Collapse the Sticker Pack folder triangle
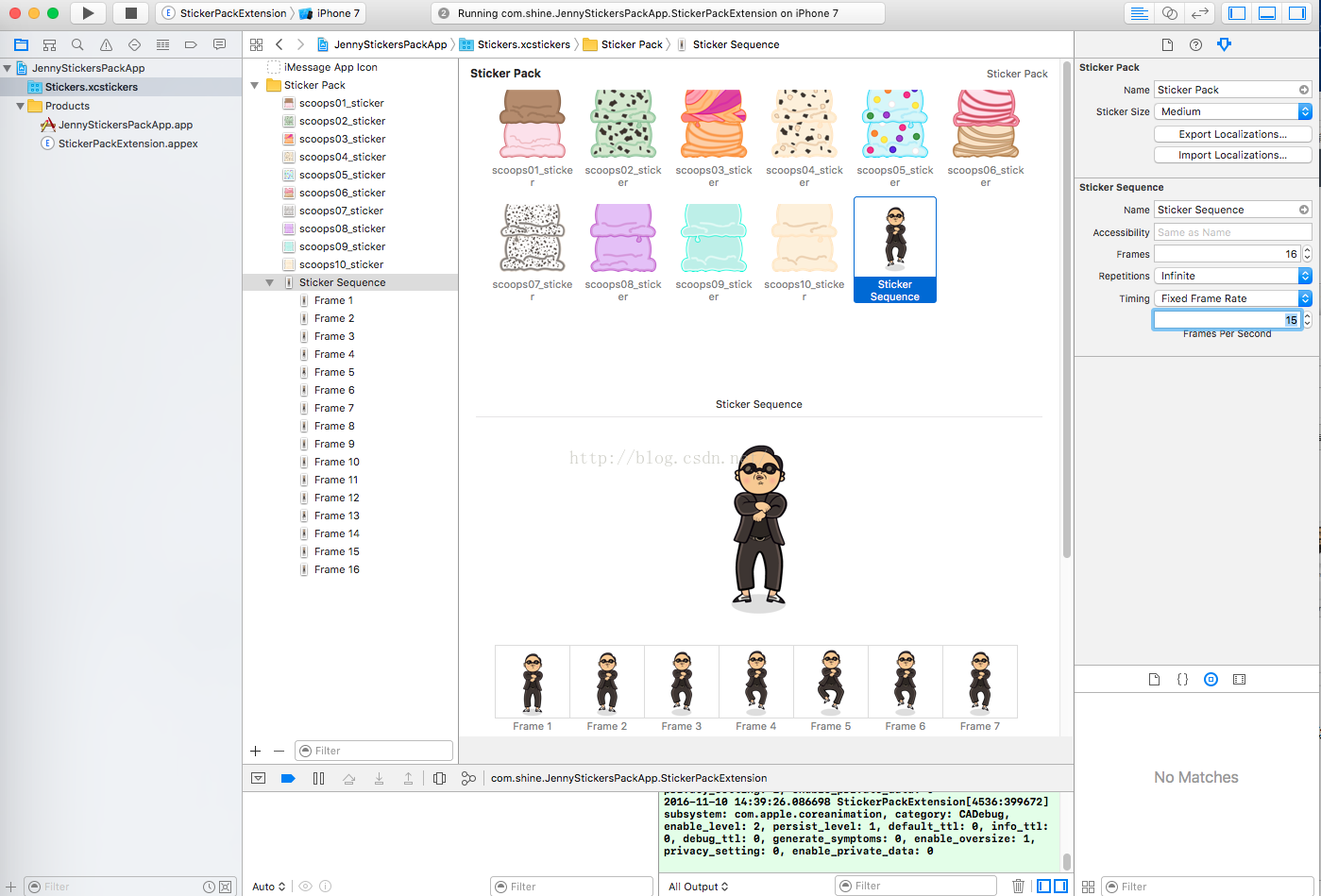Image resolution: width=1321 pixels, height=896 pixels. click(254, 85)
